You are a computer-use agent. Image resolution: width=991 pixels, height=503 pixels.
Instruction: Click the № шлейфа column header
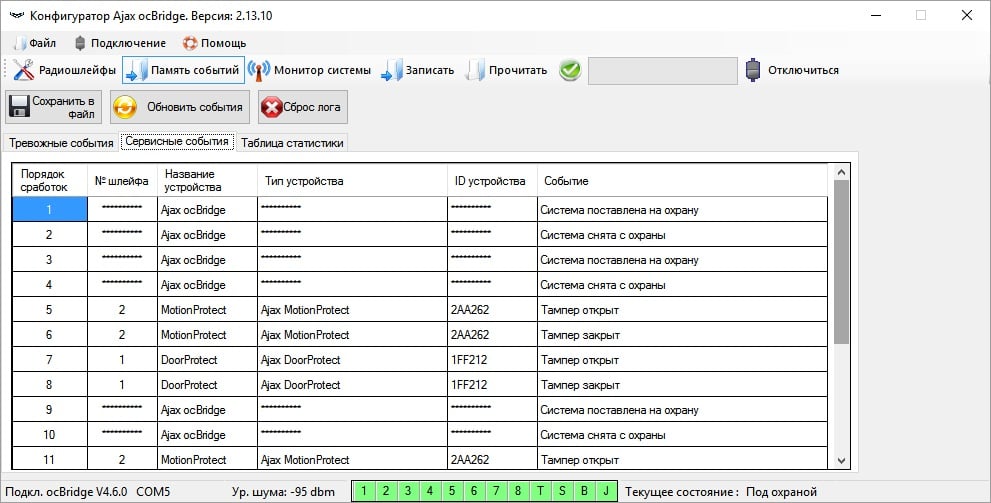122,181
